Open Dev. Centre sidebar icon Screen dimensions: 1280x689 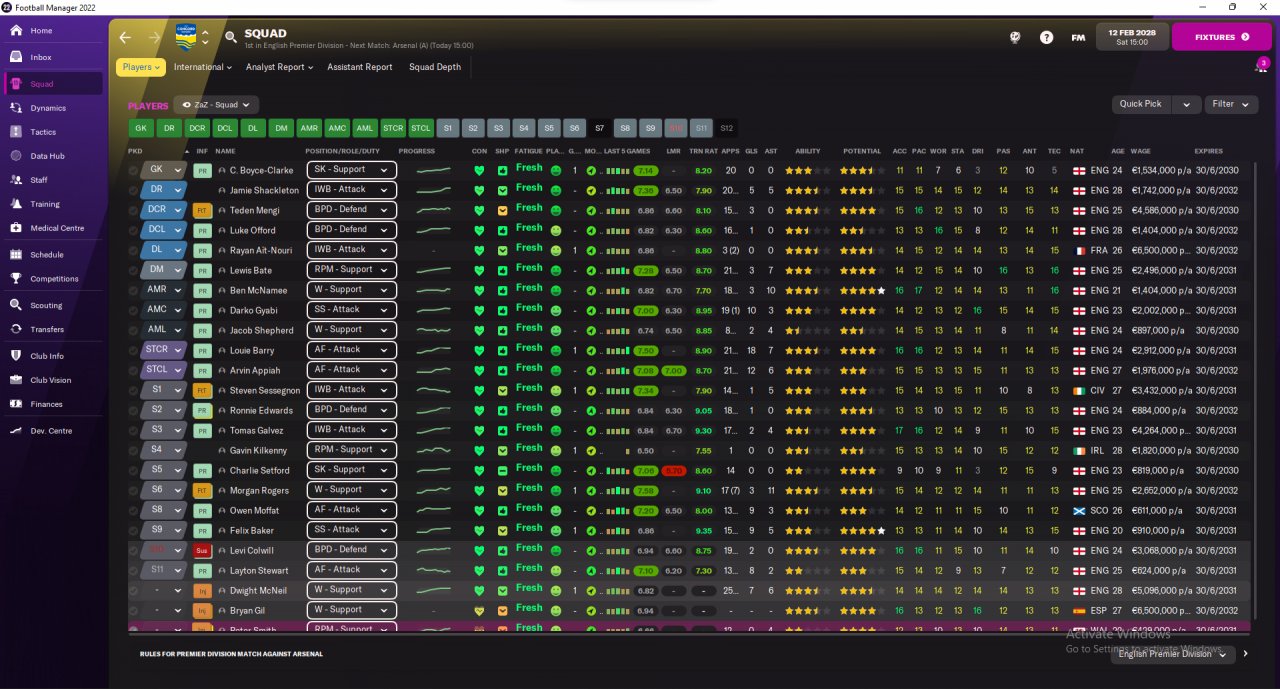pyautogui.click(x=16, y=431)
